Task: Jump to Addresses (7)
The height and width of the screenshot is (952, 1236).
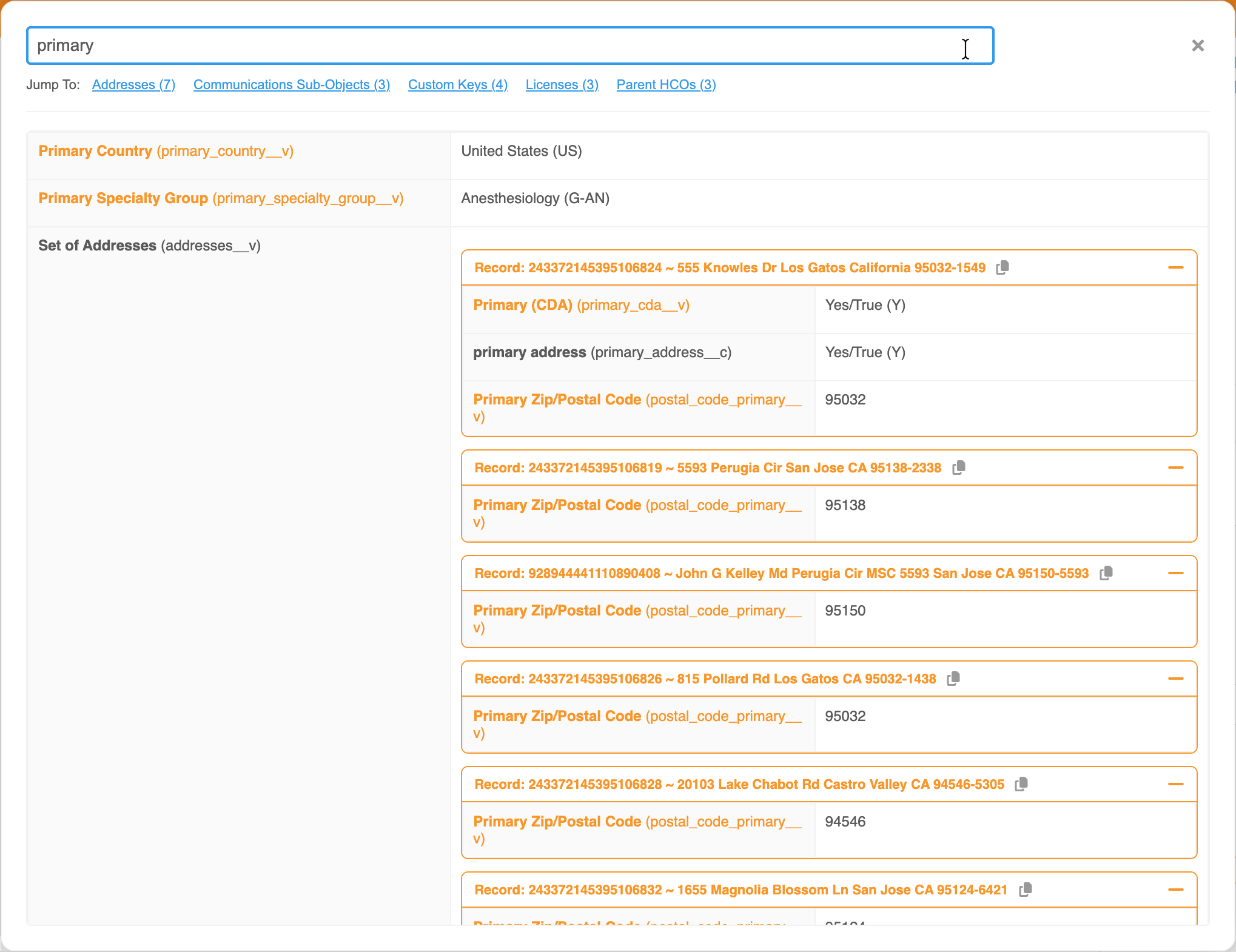Action: coord(133,85)
